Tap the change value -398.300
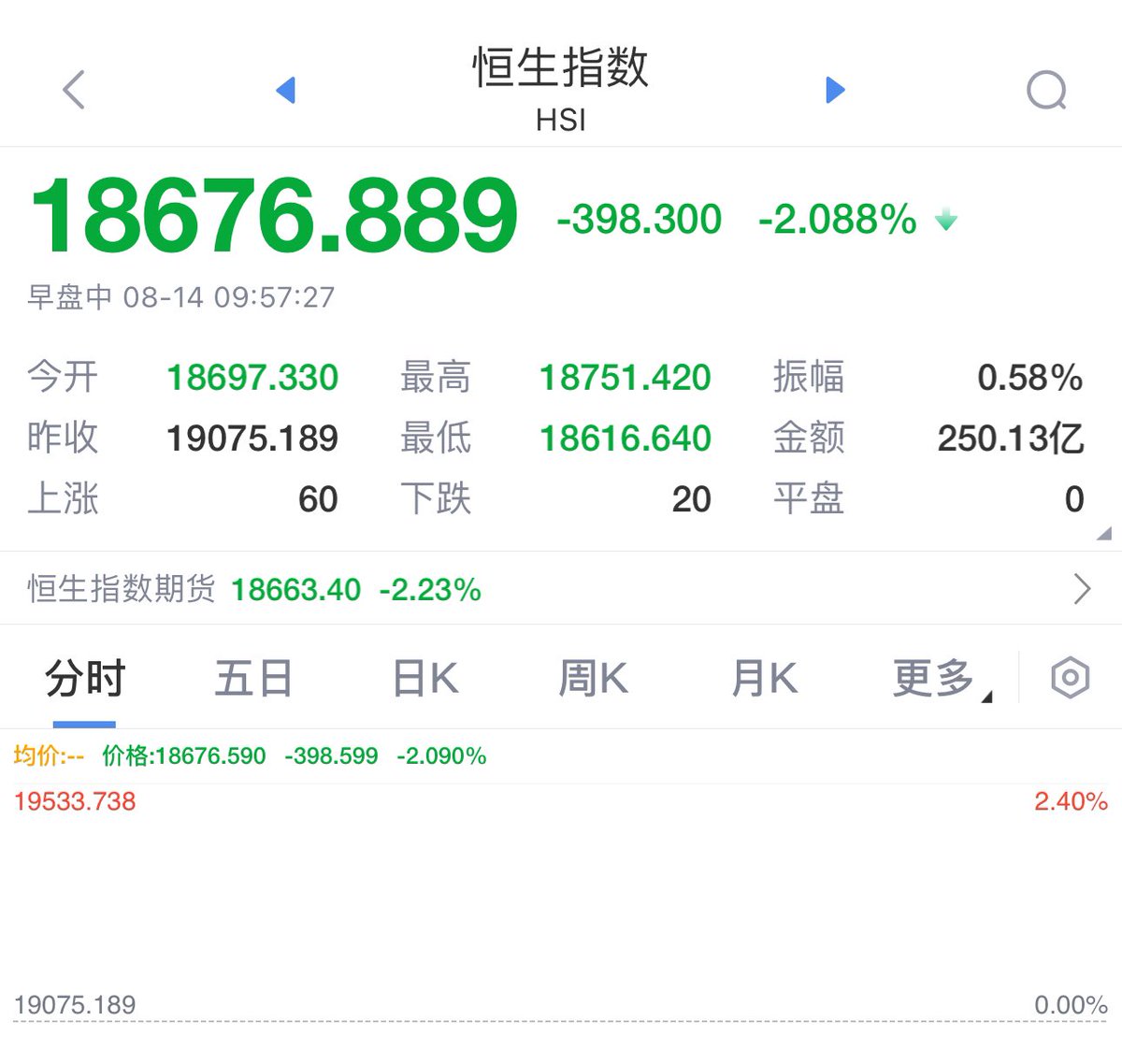 tap(639, 220)
